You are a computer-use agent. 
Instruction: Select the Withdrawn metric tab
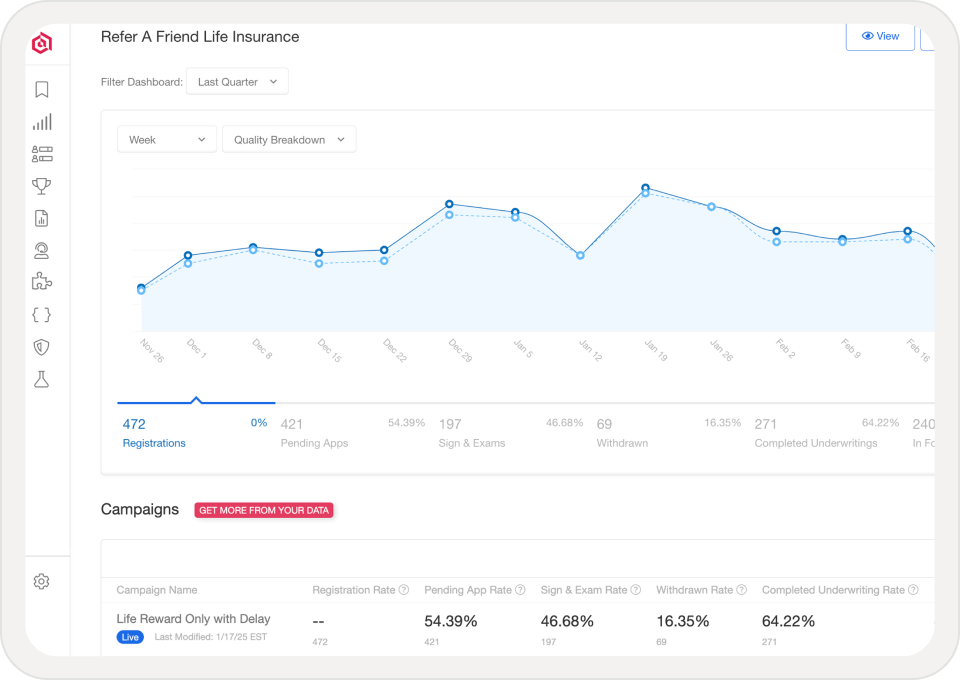[669, 433]
